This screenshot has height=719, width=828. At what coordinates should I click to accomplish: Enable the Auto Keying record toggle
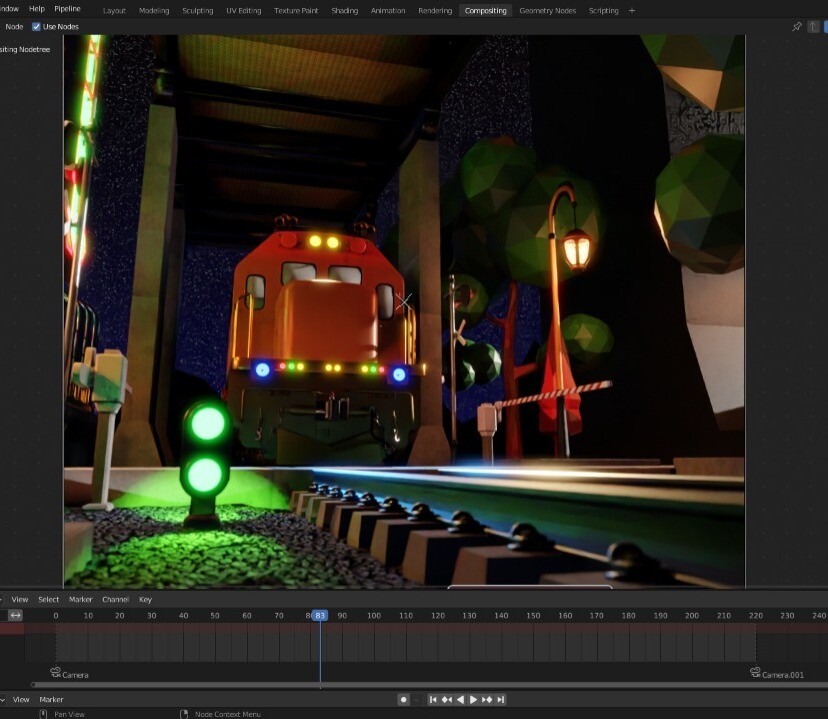click(x=404, y=699)
